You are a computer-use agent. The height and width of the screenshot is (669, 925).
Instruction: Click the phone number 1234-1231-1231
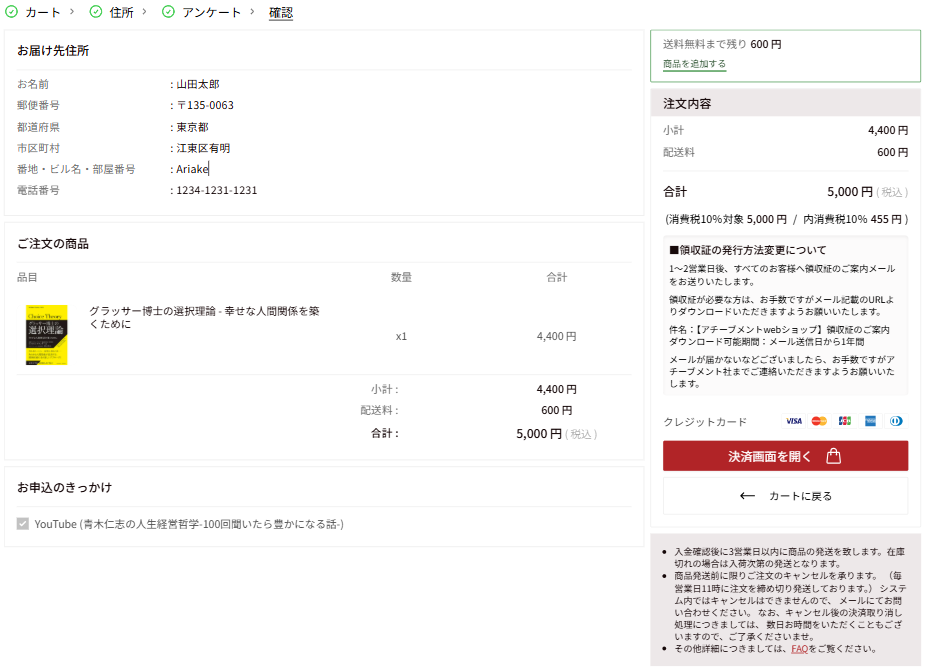coord(217,191)
